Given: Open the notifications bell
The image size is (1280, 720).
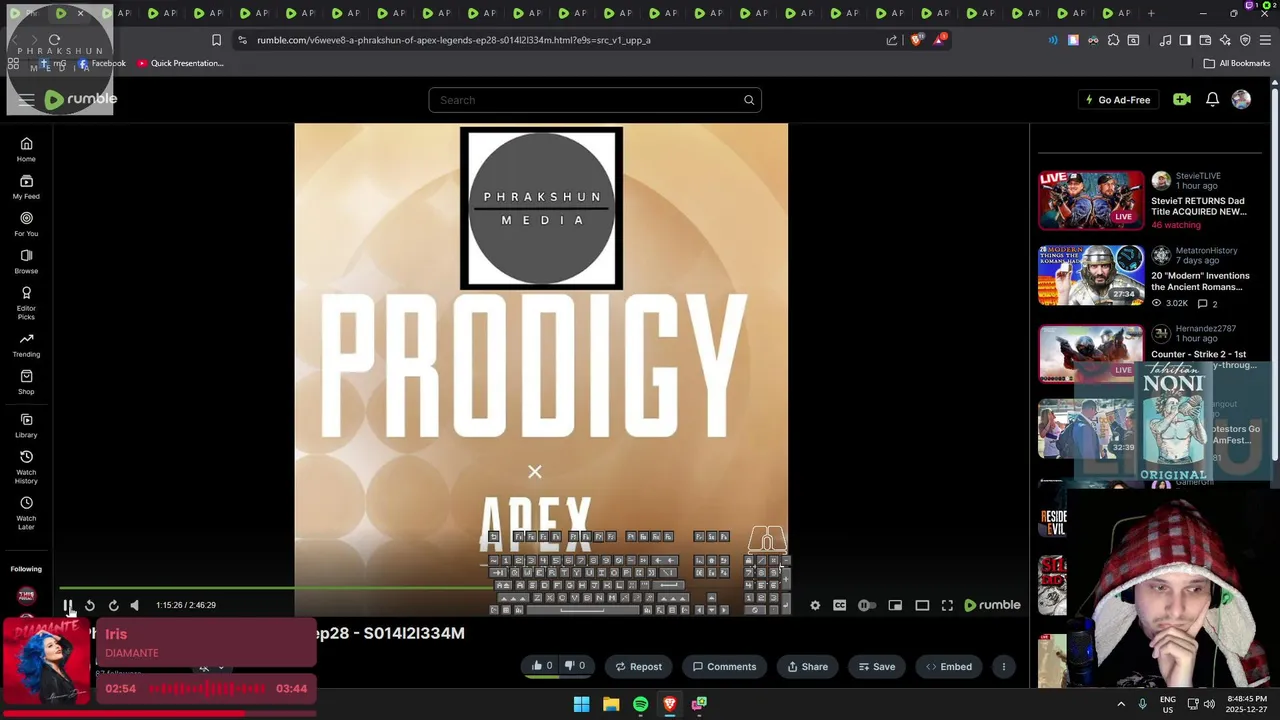Looking at the screenshot, I should pyautogui.click(x=1212, y=100).
